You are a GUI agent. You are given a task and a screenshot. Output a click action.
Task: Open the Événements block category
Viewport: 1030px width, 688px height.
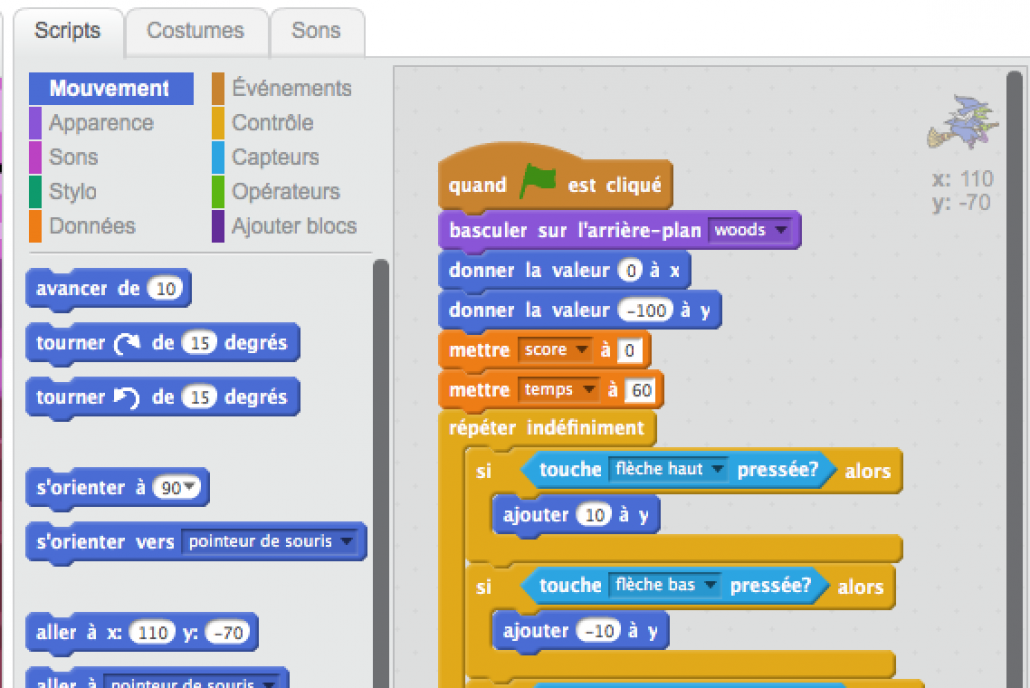tap(290, 88)
